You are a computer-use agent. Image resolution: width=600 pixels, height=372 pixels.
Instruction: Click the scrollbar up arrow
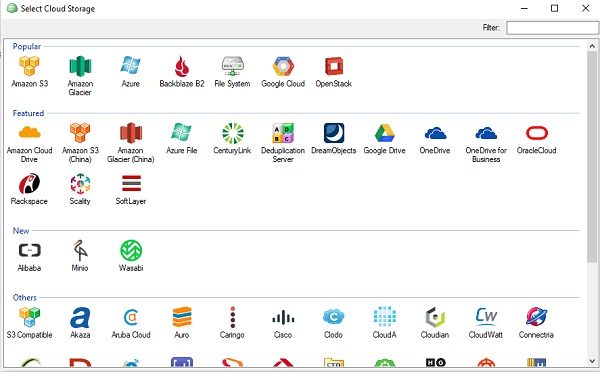click(592, 45)
